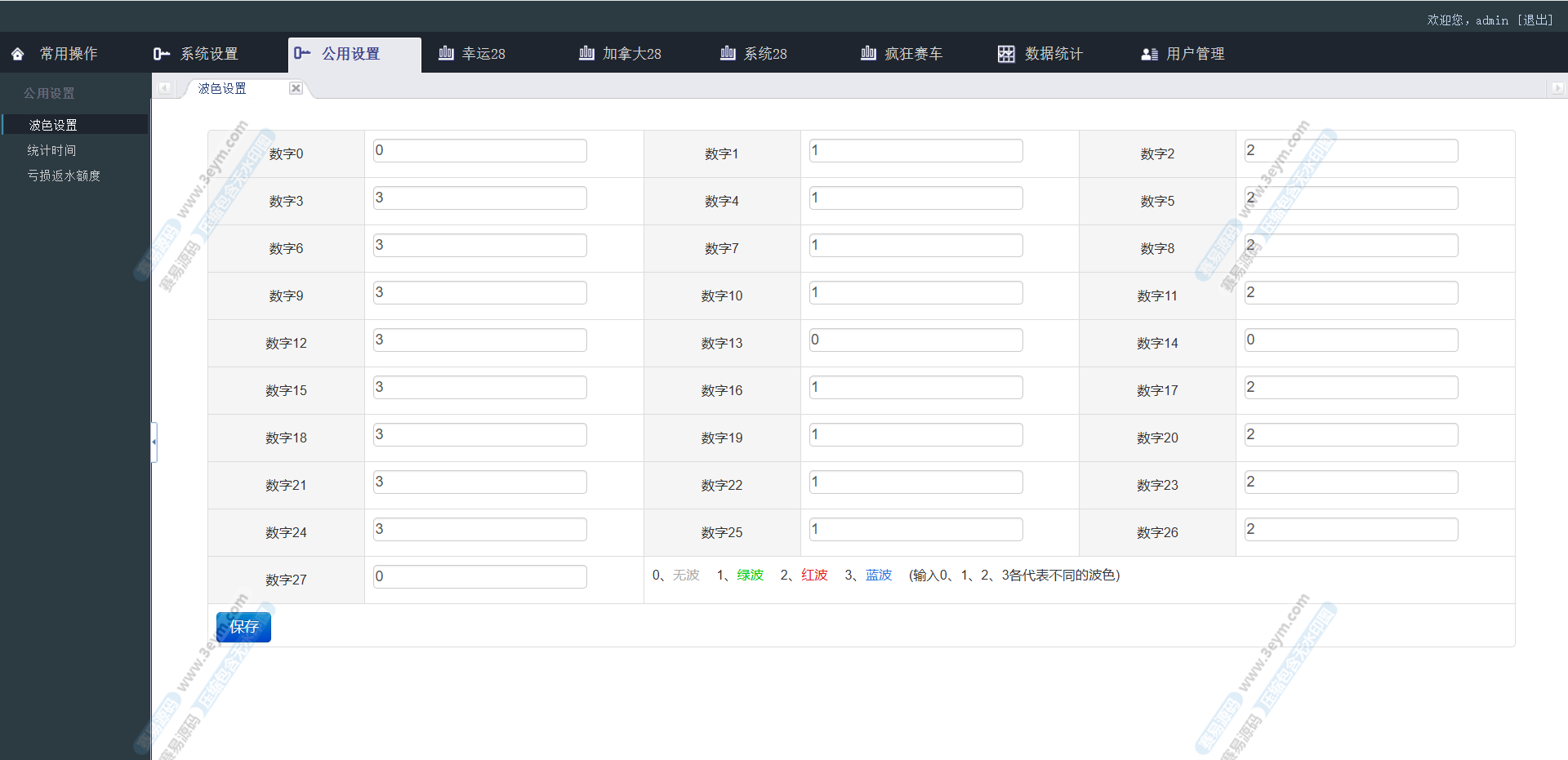Click the grid icon beside 数据统计
This screenshot has height=760, width=1568.
click(1006, 54)
